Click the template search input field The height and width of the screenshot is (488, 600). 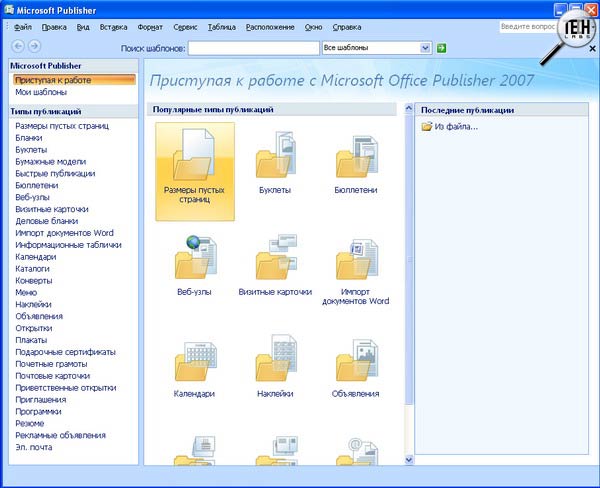[x=254, y=48]
